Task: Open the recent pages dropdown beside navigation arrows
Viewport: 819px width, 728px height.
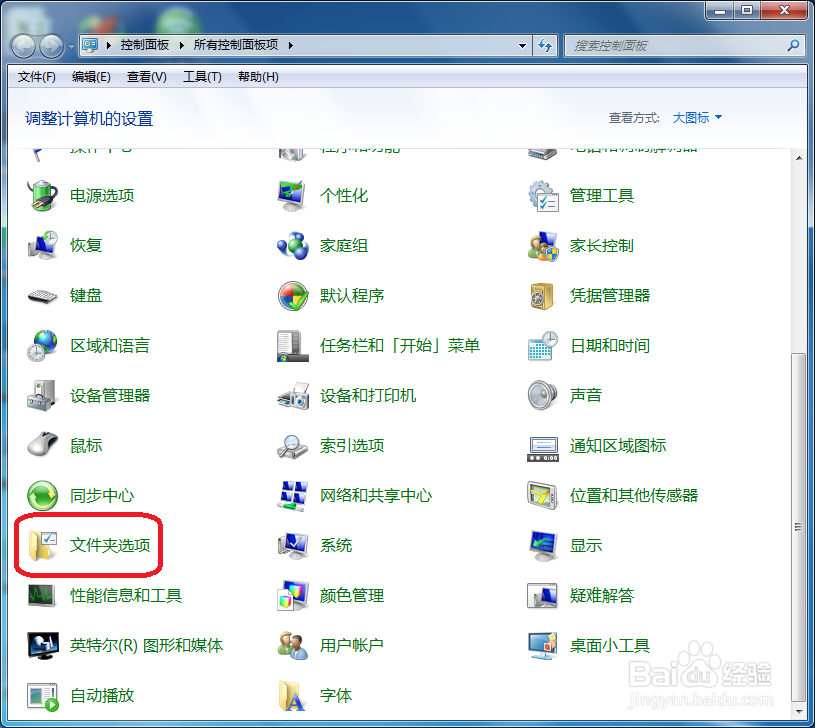Action: (71, 46)
